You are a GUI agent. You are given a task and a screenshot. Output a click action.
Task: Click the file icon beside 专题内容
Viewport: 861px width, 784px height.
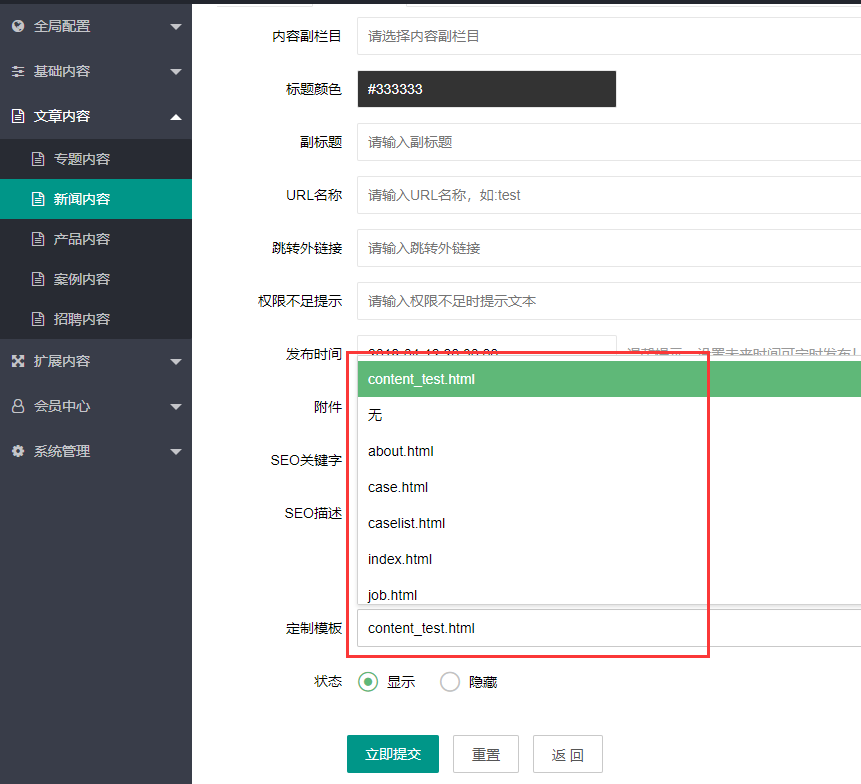click(x=39, y=160)
